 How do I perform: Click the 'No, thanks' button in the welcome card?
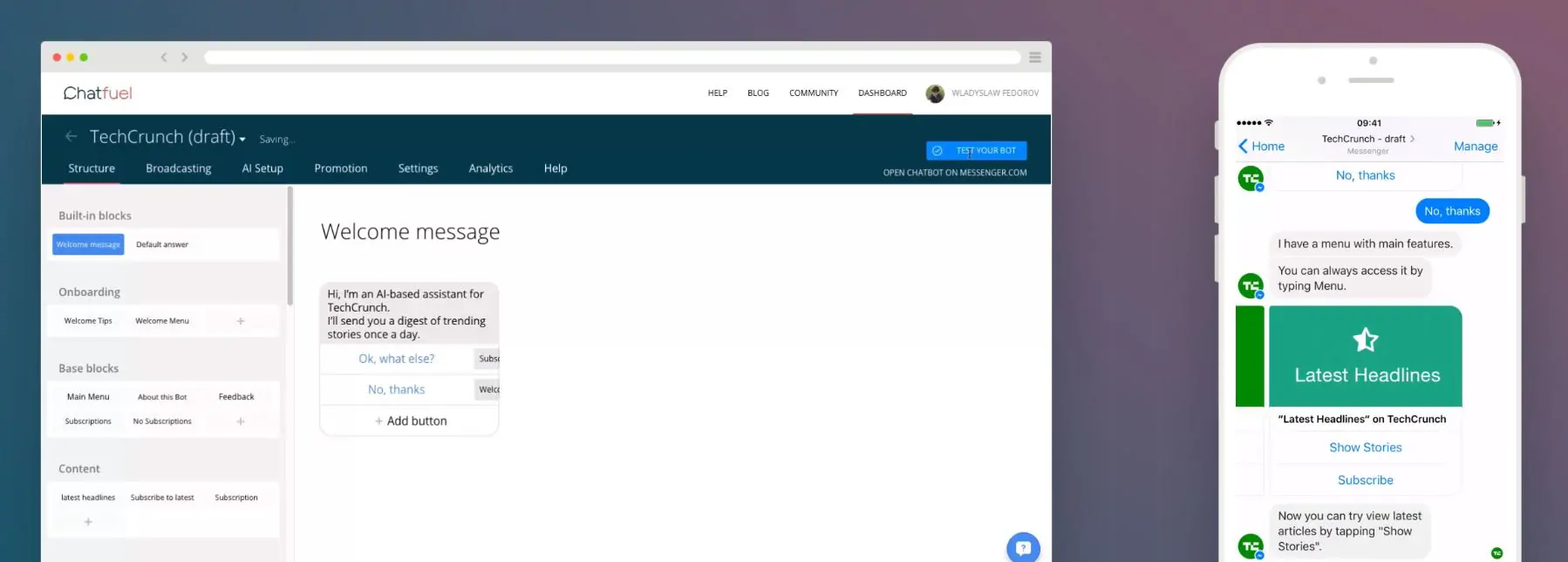click(x=397, y=390)
